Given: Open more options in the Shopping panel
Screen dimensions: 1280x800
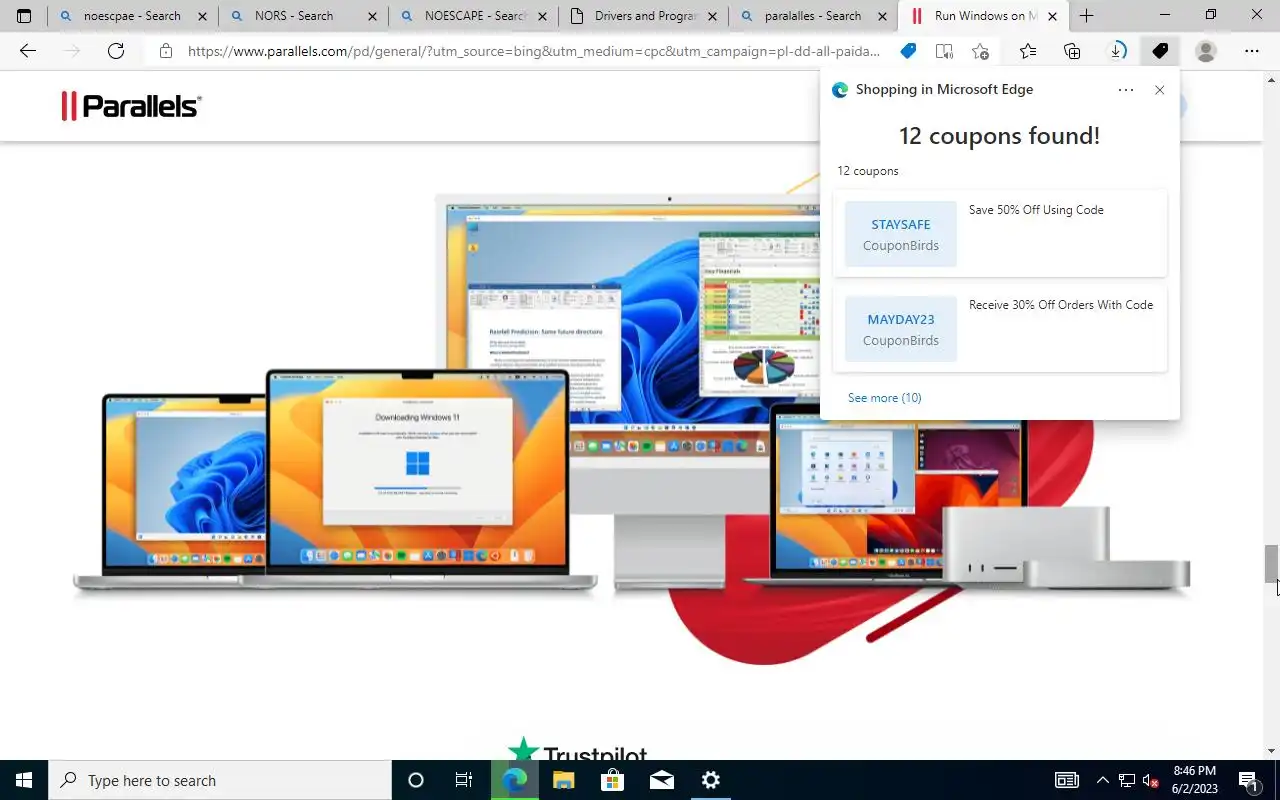Looking at the screenshot, I should click(x=1126, y=90).
